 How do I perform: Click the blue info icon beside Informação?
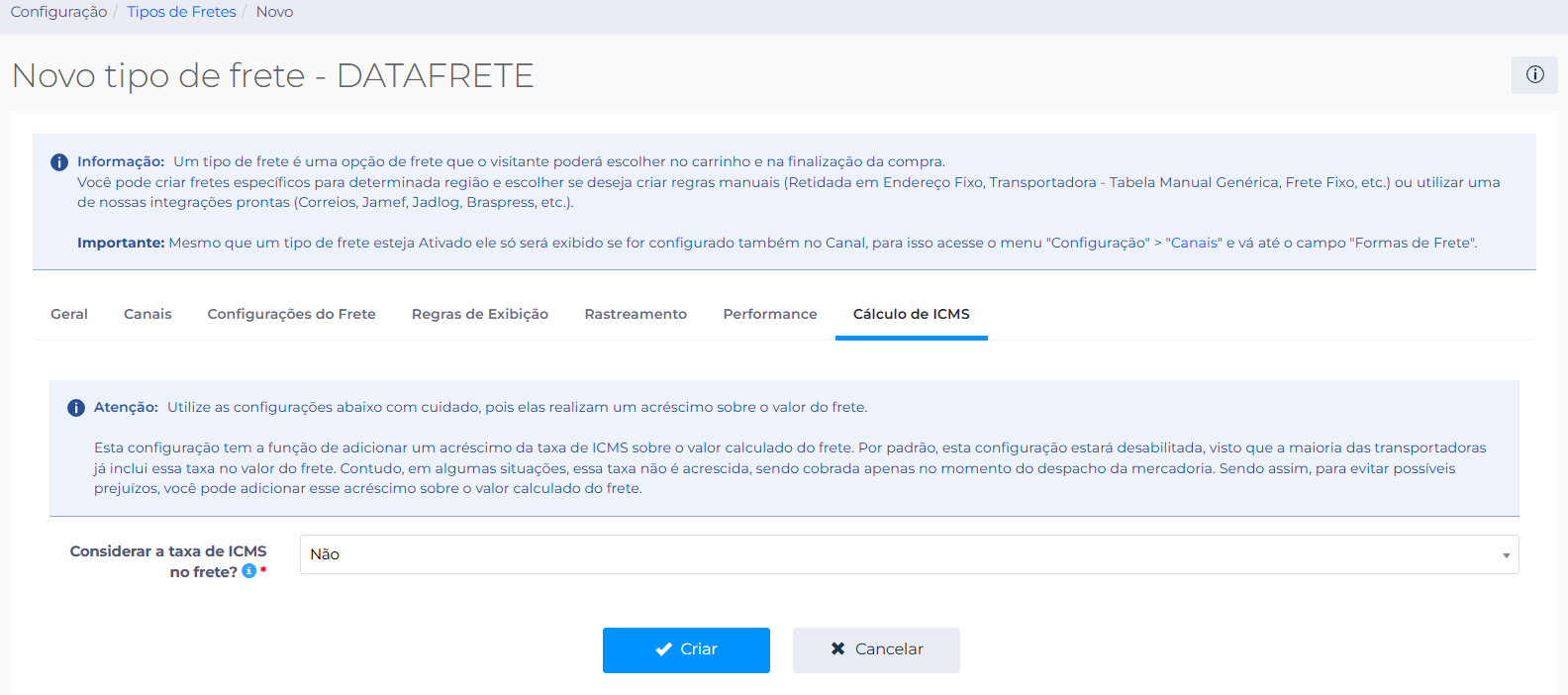[59, 162]
